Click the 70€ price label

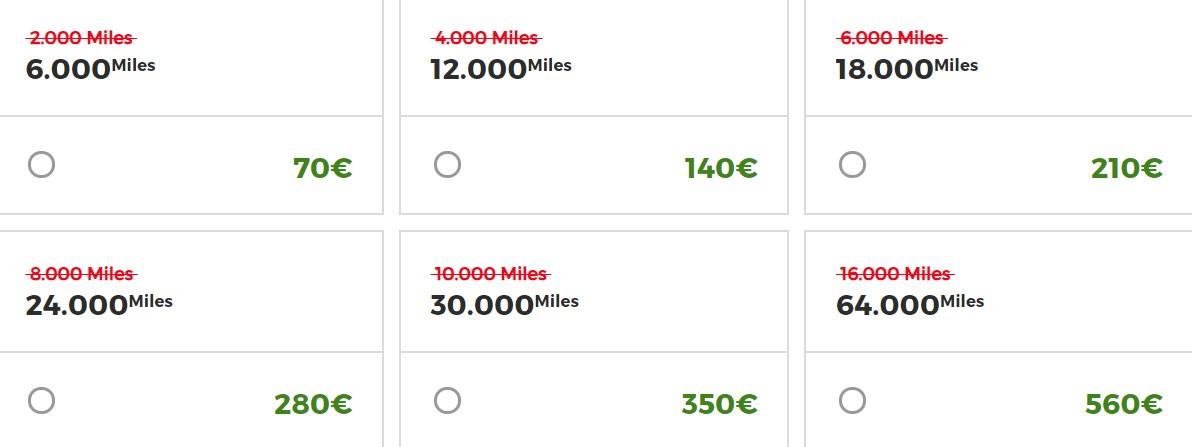(x=322, y=168)
